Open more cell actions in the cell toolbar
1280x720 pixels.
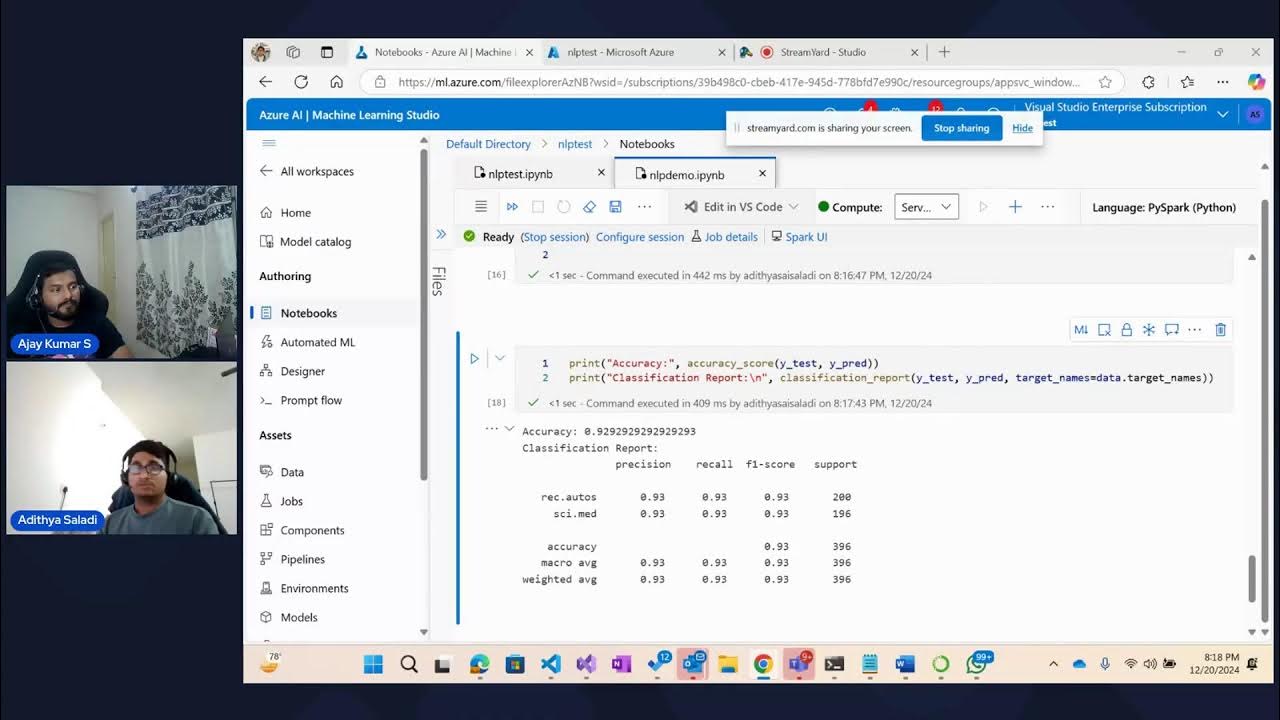coord(1194,329)
